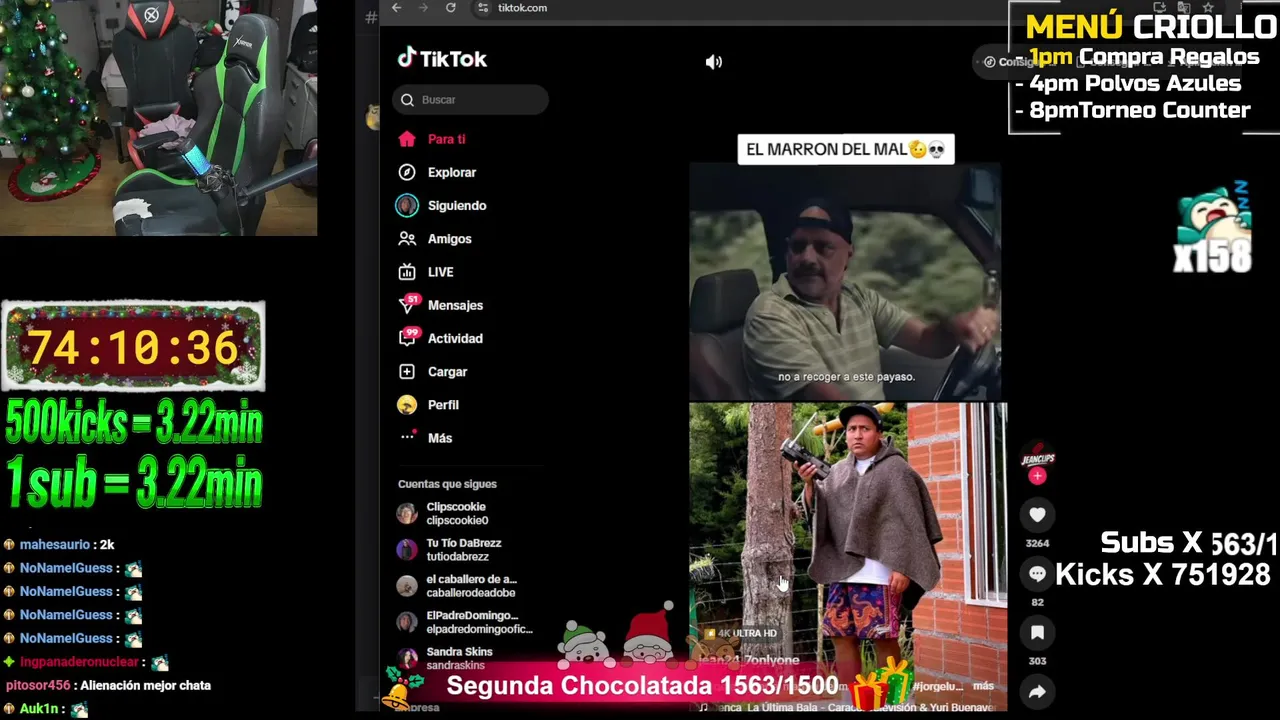Viewport: 1280px width, 720px height.
Task: Click the playing TikTok video
Action: pyautogui.click(x=846, y=420)
